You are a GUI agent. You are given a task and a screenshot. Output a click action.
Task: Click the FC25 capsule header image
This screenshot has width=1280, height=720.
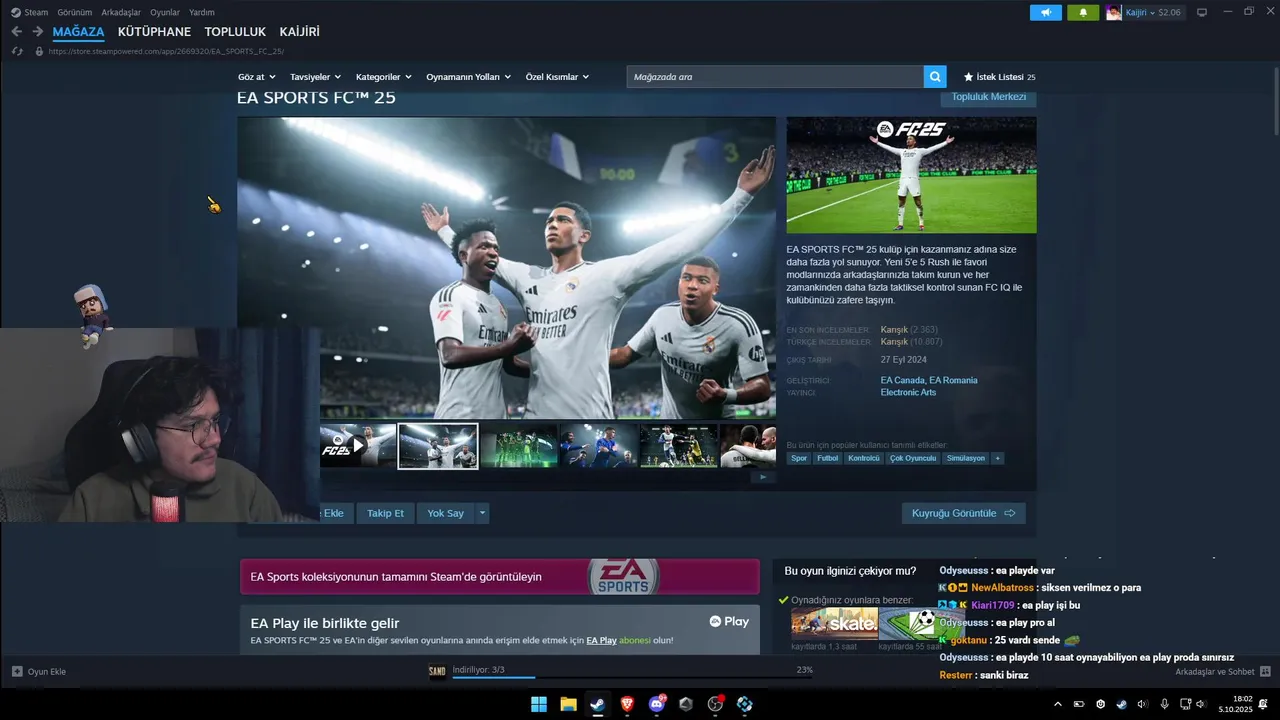pos(911,175)
